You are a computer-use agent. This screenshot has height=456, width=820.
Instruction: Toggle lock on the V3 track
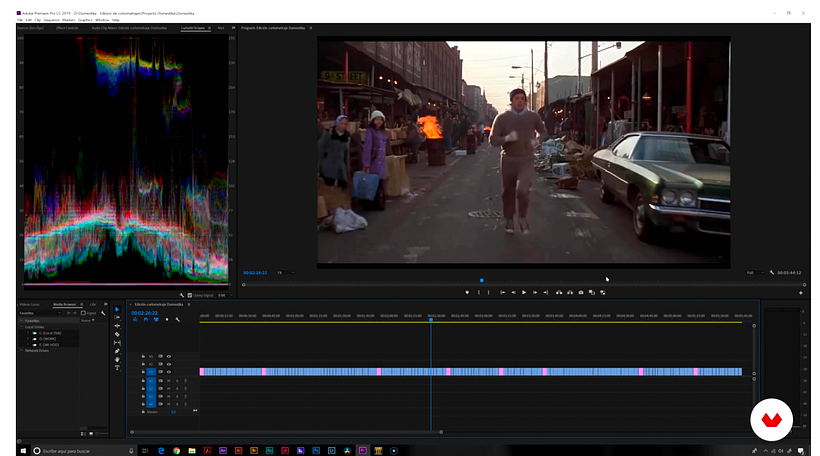[143, 356]
